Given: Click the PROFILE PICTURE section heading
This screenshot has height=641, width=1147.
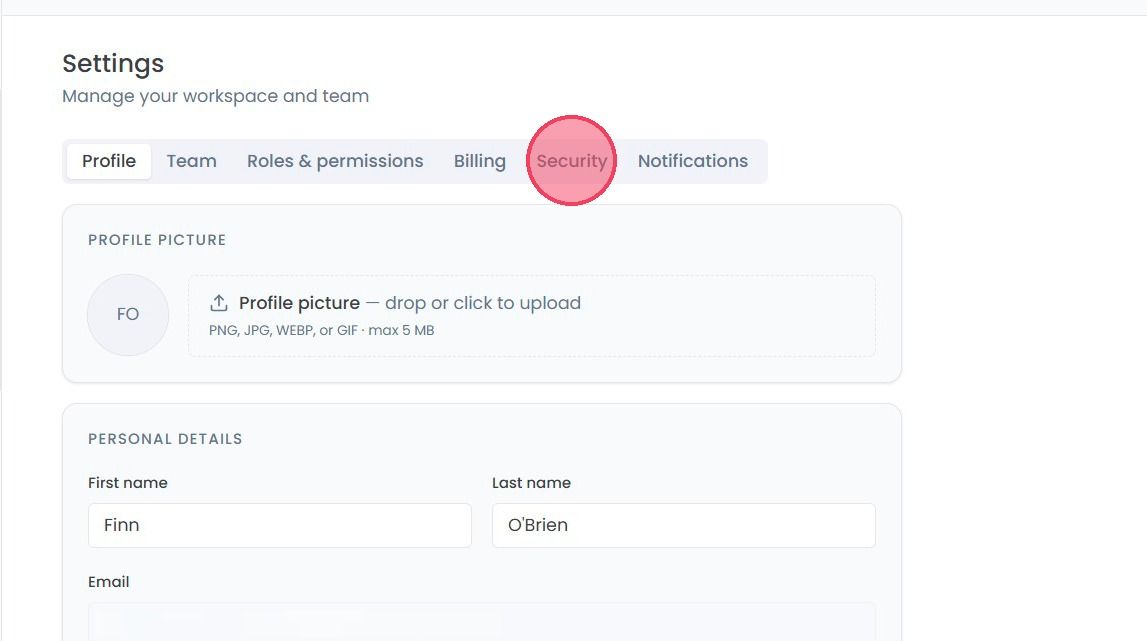Looking at the screenshot, I should (x=157, y=240).
